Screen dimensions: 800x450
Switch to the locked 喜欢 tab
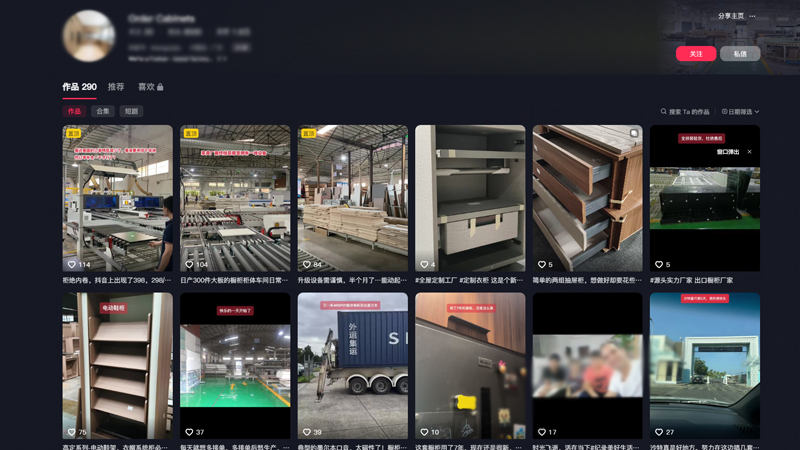pos(151,87)
